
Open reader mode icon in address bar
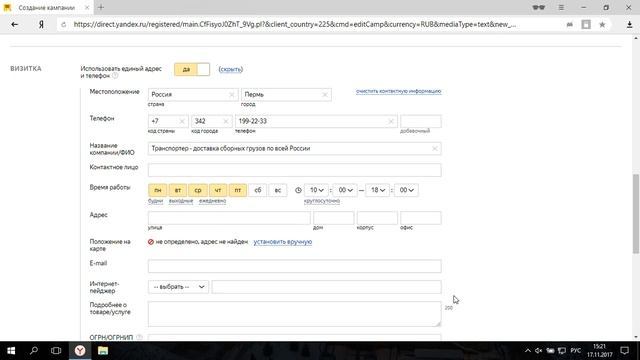pyautogui.click(x=586, y=24)
